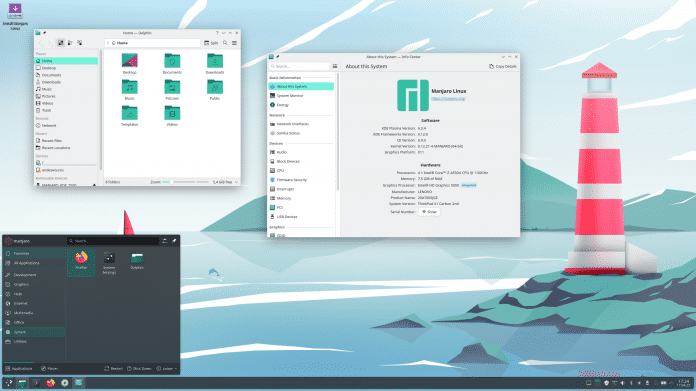The width and height of the screenshot is (696, 391).
Task: Switch Dolphin to icons view mode
Action: (x=61, y=43)
